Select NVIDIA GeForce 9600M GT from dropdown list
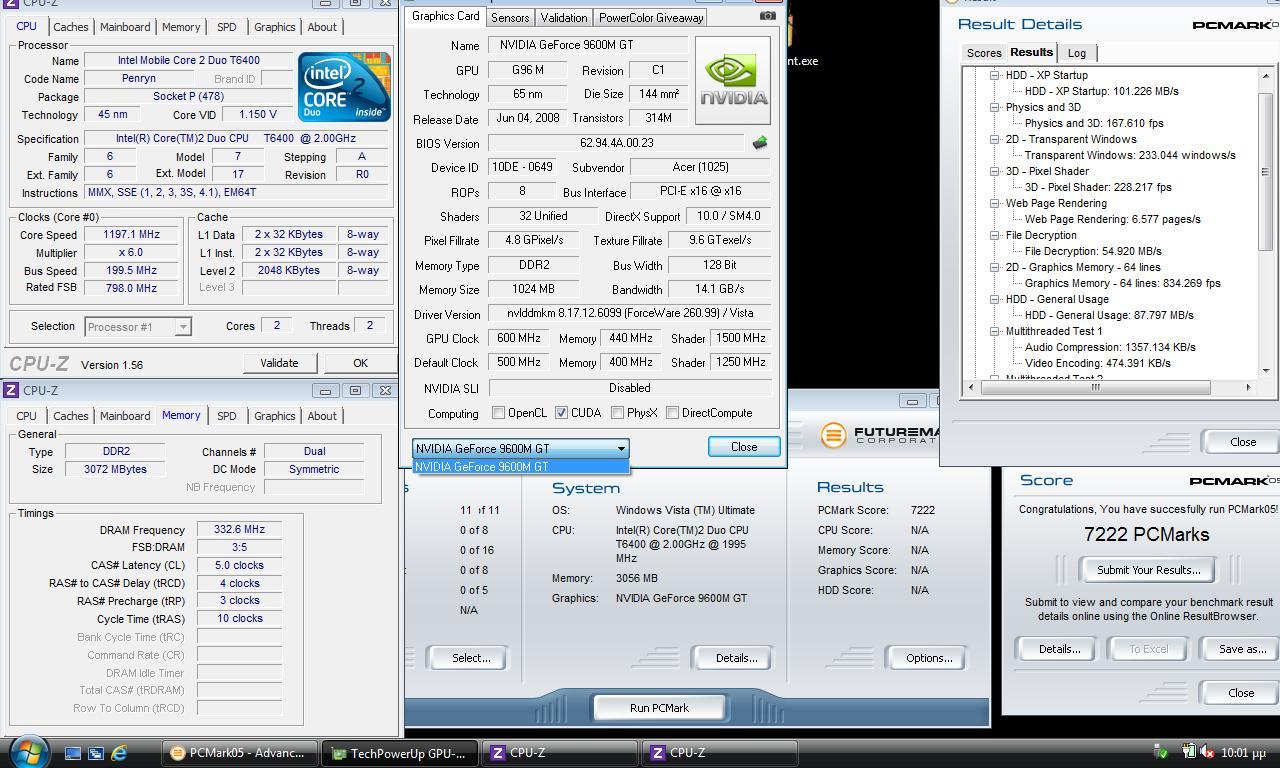This screenshot has height=768, width=1280. click(x=520, y=467)
